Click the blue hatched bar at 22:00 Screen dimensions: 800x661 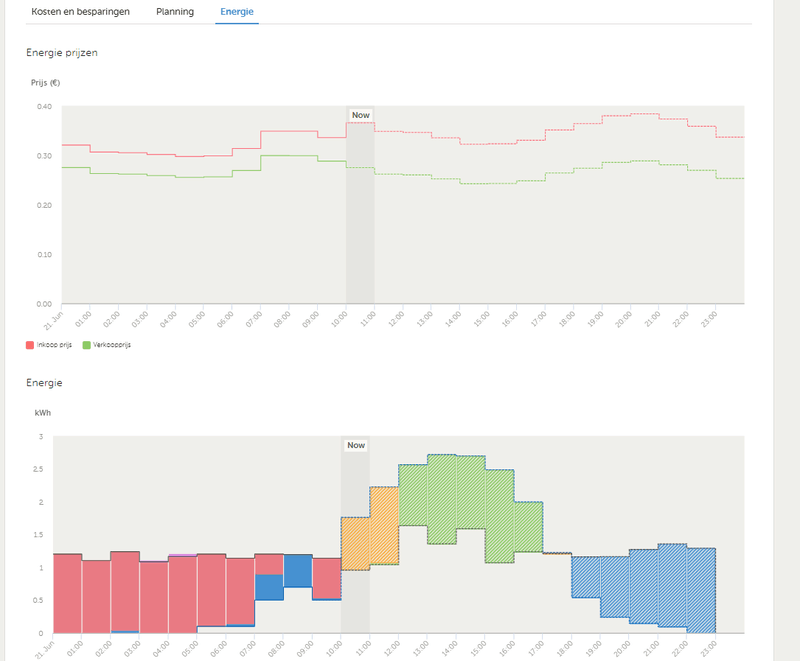click(x=701, y=591)
